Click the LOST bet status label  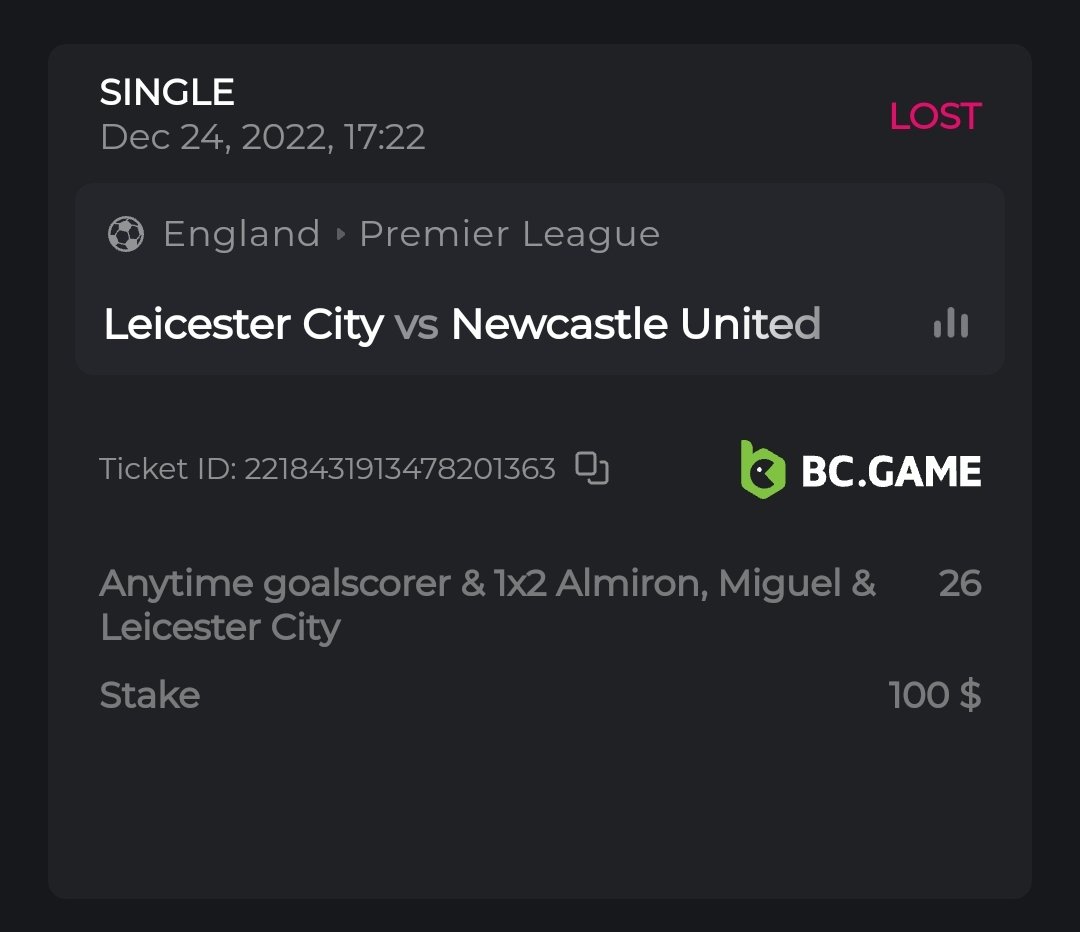935,117
